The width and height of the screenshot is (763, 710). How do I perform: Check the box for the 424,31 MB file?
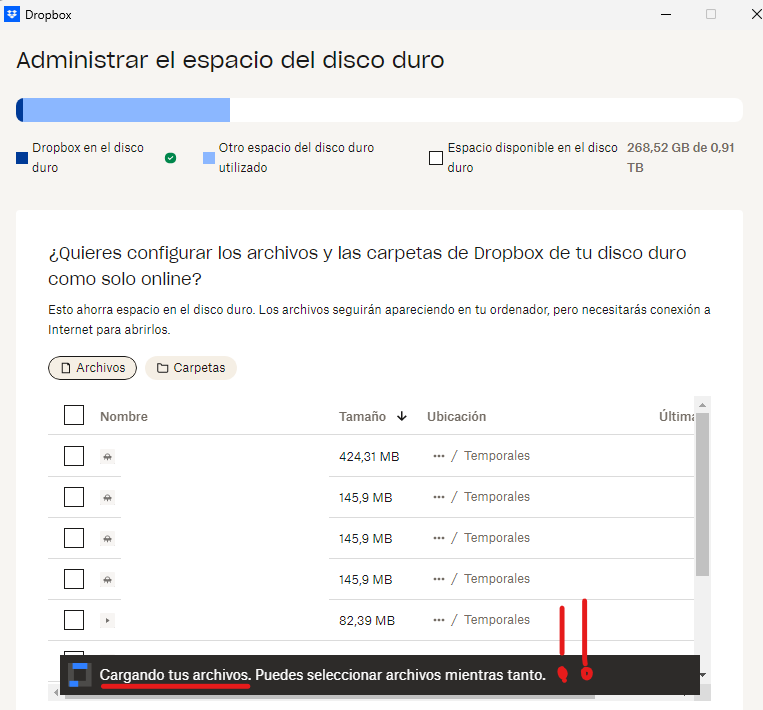point(74,456)
